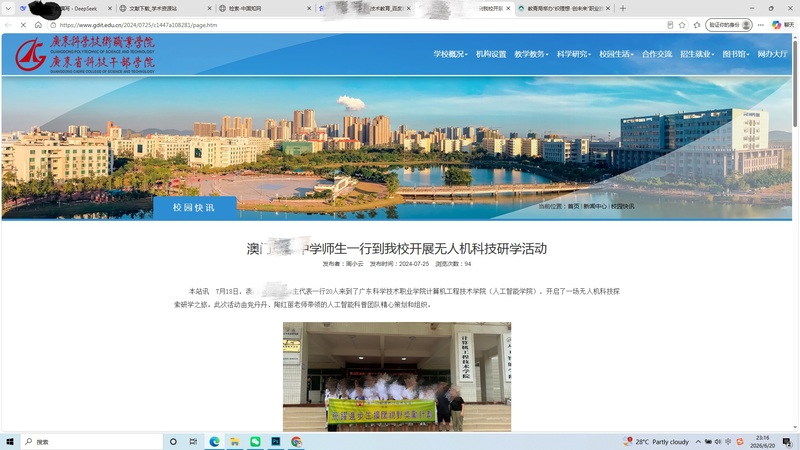The height and width of the screenshot is (450, 800).
Task: Click the address bar URL field
Action: tap(357, 24)
